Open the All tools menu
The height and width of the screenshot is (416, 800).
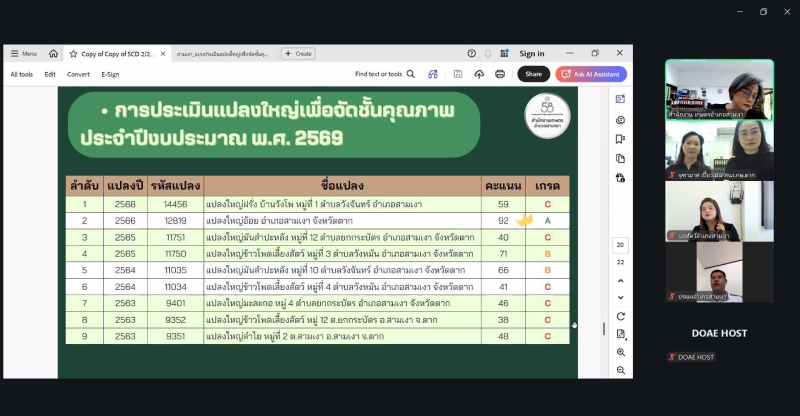(x=21, y=74)
